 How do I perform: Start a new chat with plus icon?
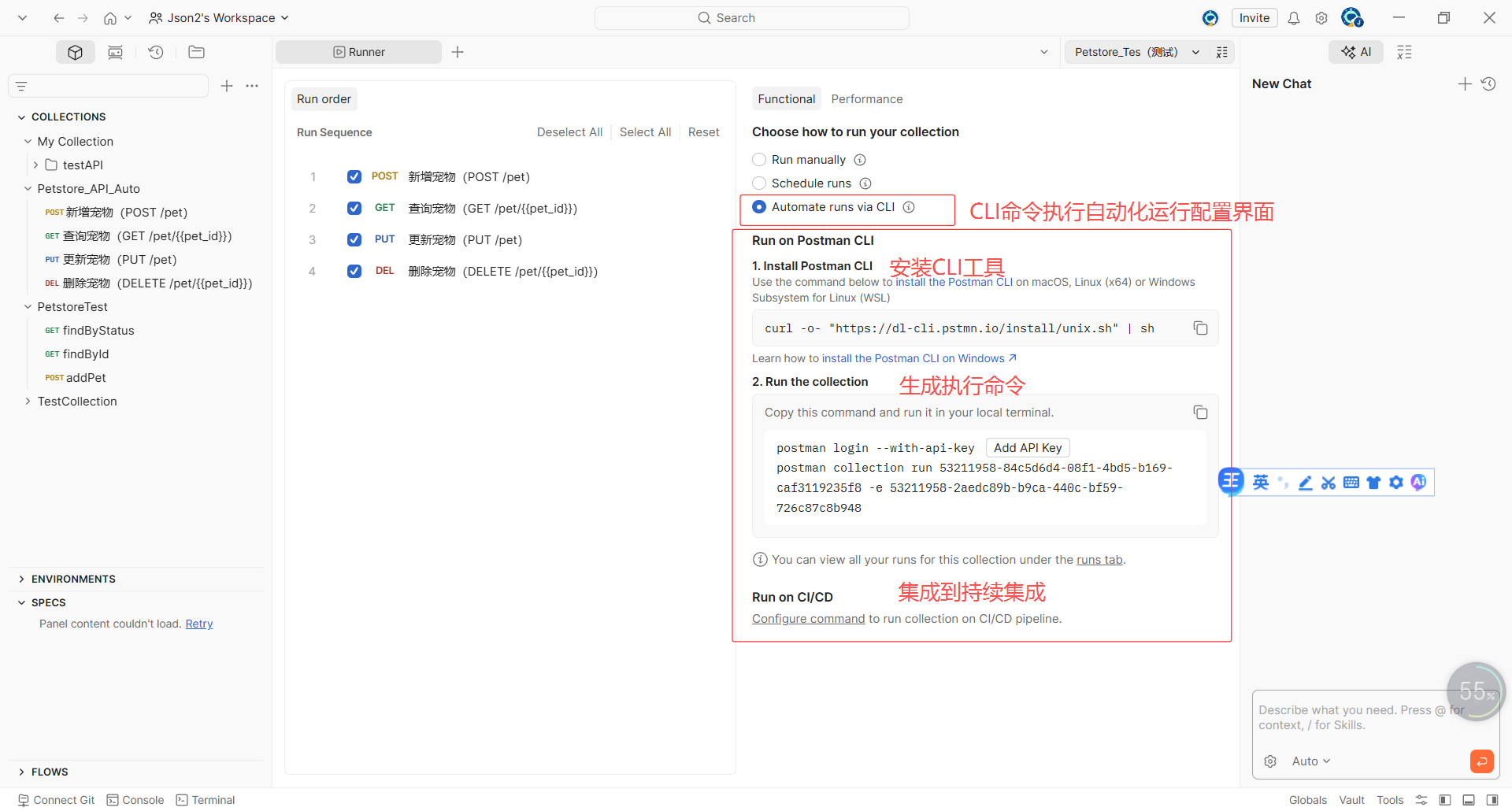(x=1465, y=83)
